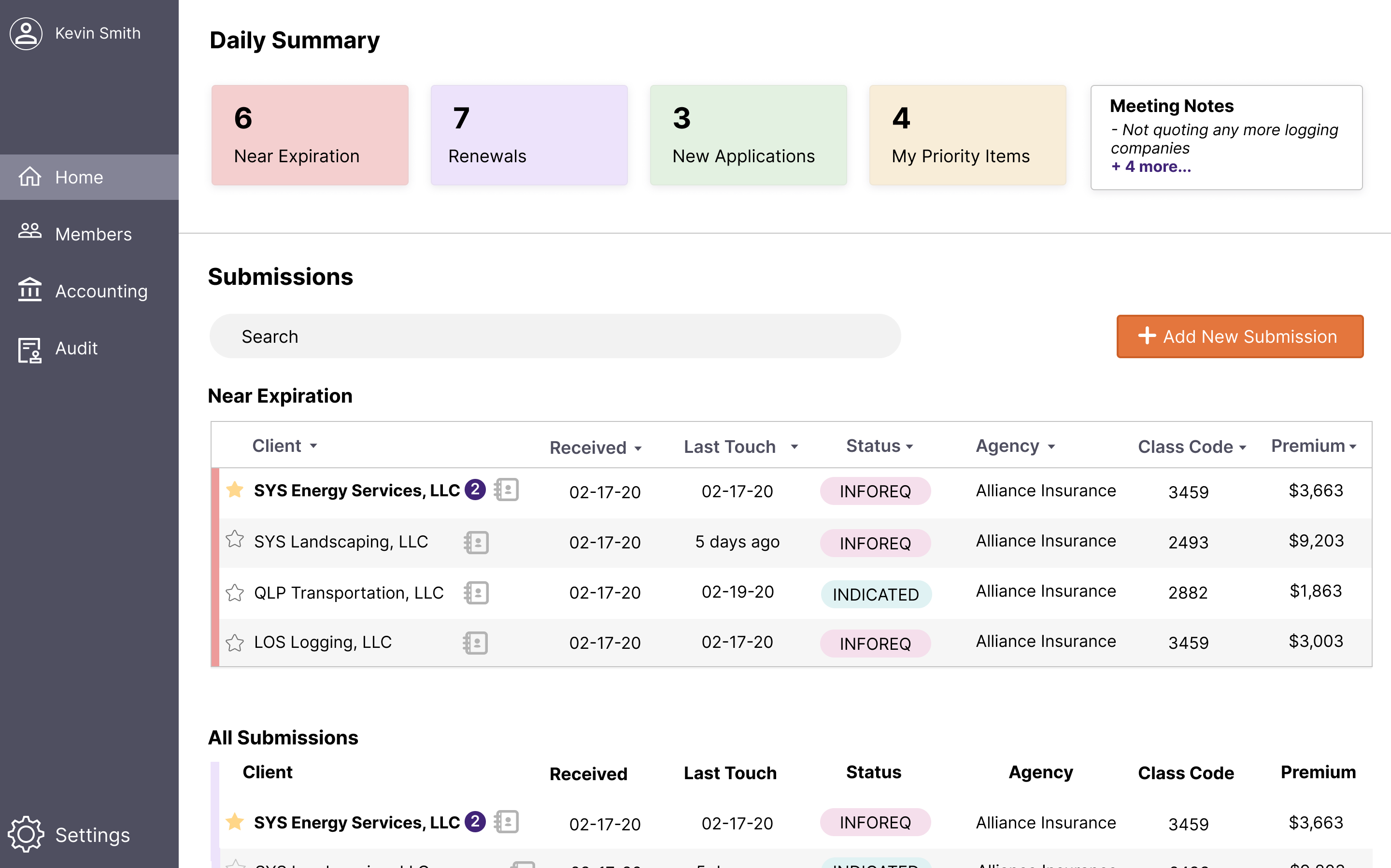Unstar SYS Energy Services in Near Expiration
Screen dimensions: 1391x868
[x=234, y=490]
